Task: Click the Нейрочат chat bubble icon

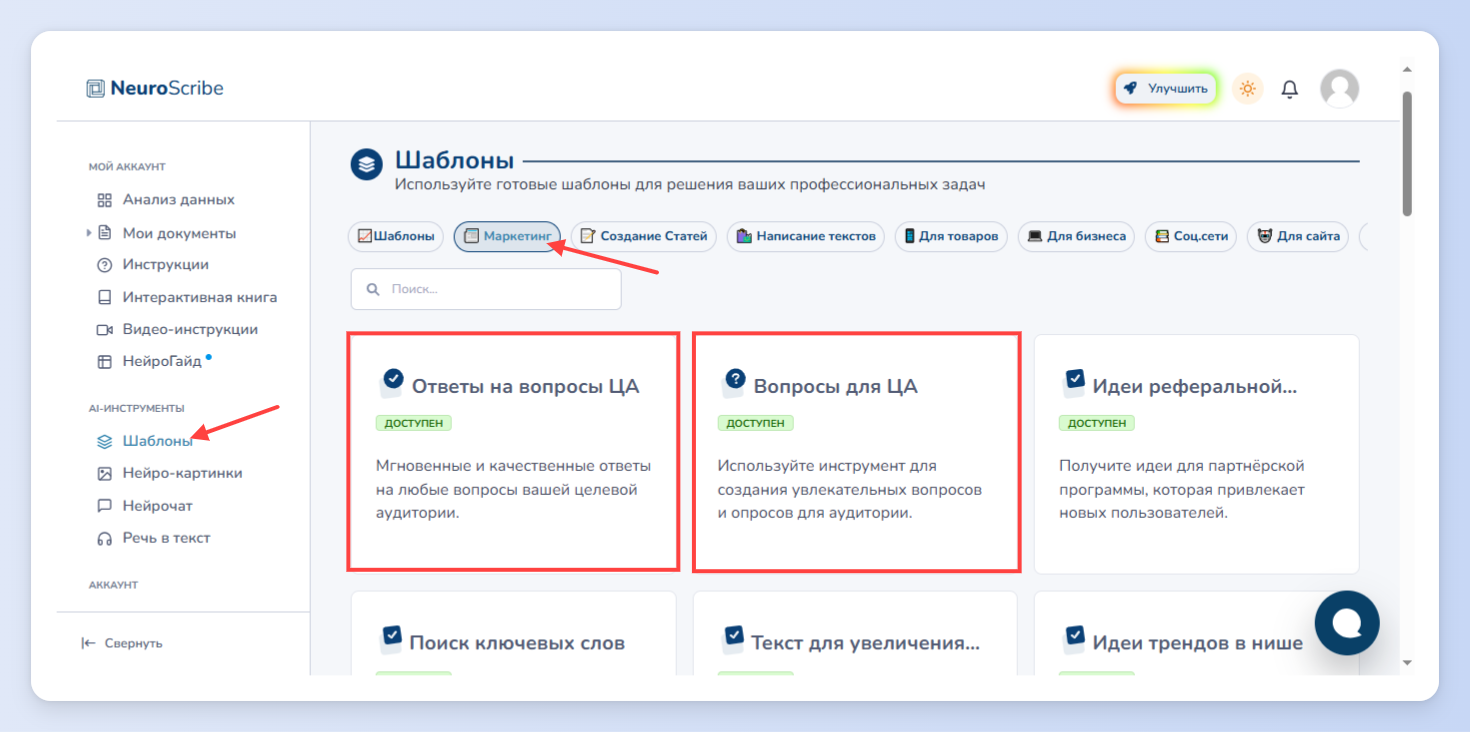Action: [104, 506]
